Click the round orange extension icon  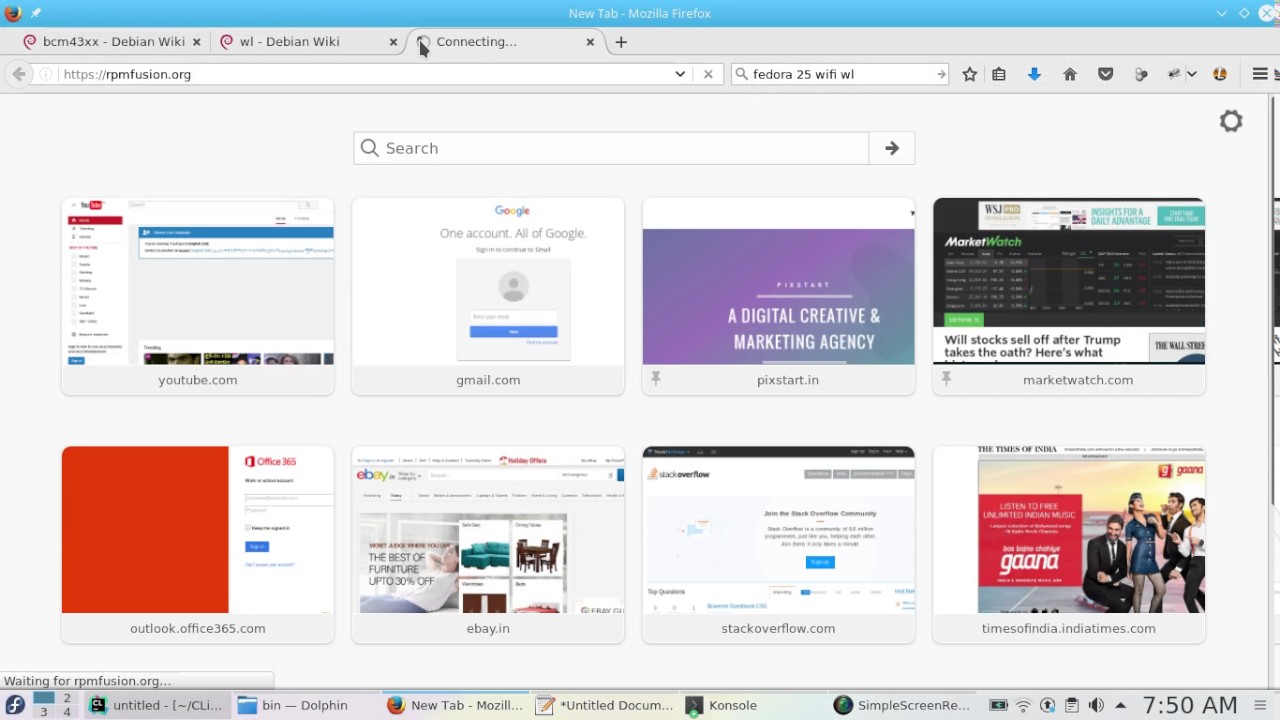click(1220, 74)
